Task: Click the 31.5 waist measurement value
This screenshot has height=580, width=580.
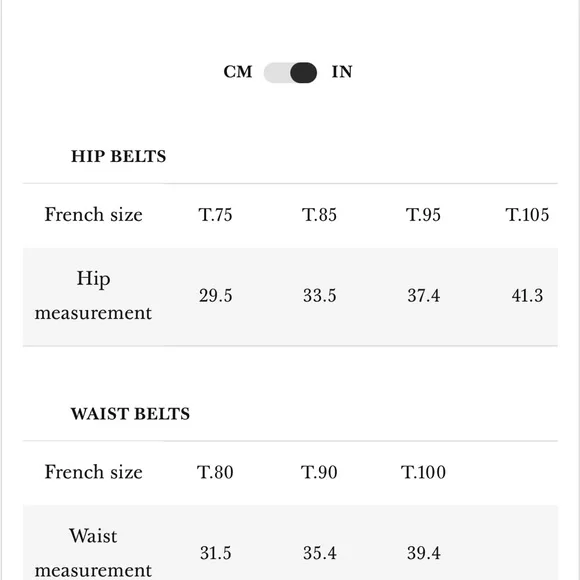Action: click(x=216, y=553)
